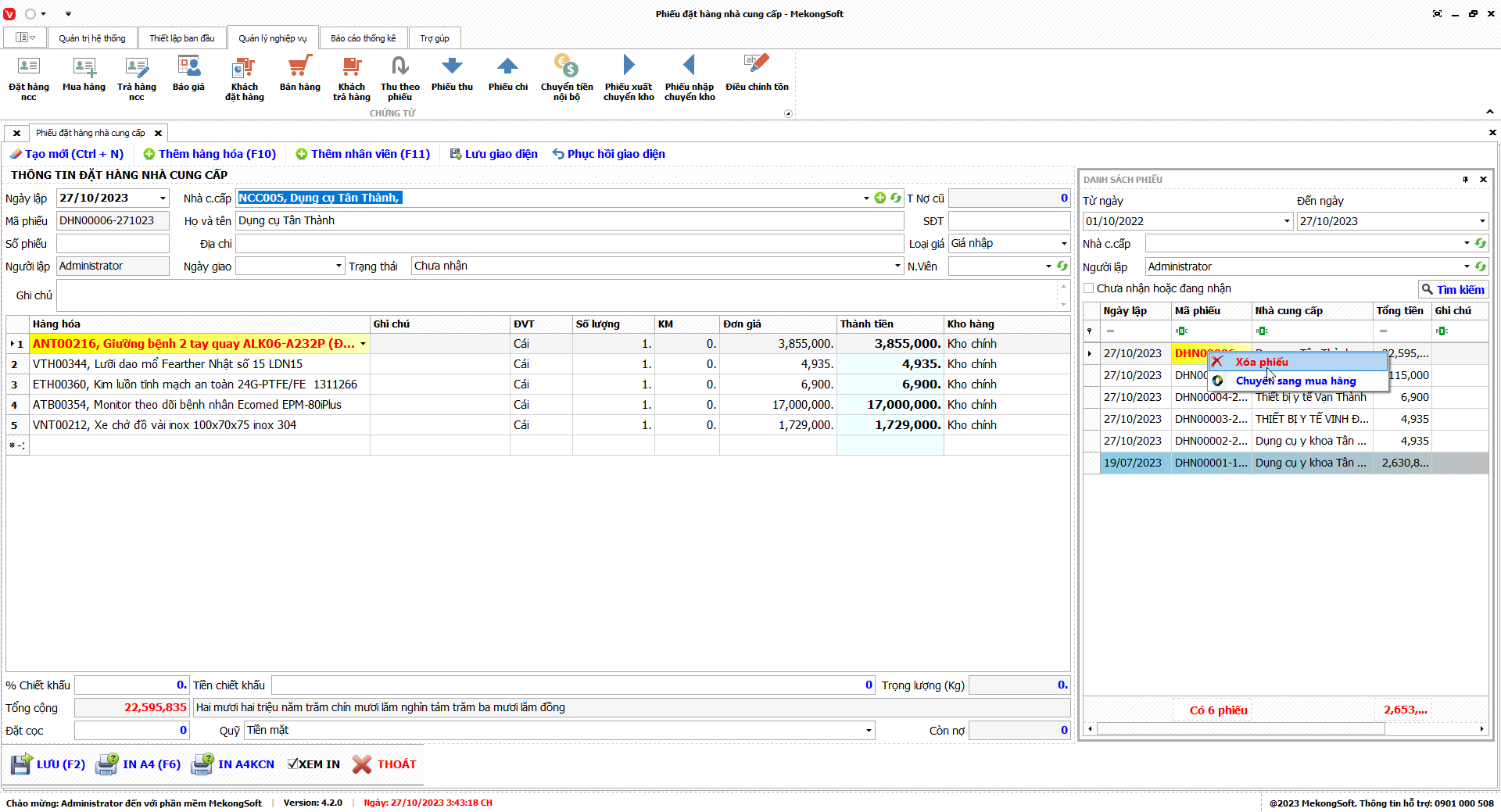Open Đặt hàng ncc from ribbon
Viewport: 1501px width, 812px height.
click(28, 77)
